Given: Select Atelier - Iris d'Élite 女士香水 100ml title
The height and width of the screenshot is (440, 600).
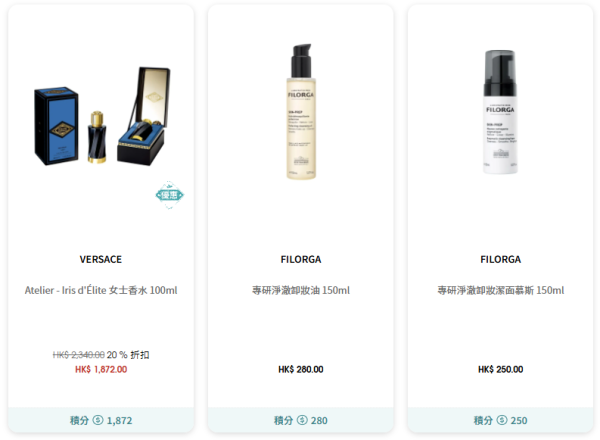Looking at the screenshot, I should pyautogui.click(x=101, y=290).
